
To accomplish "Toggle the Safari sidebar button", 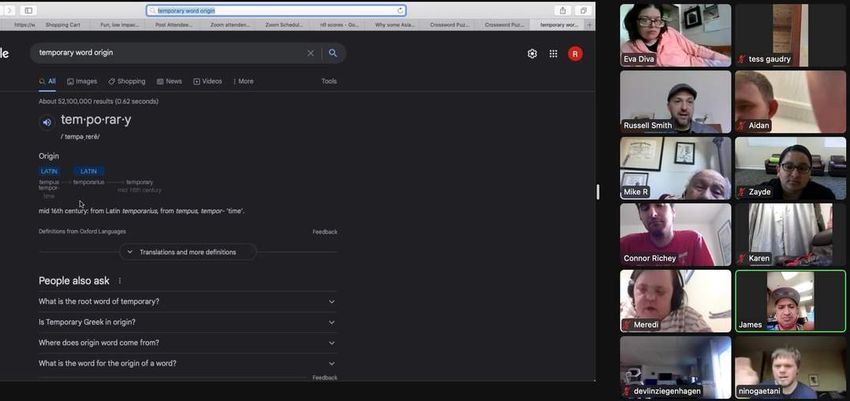I will pos(28,10).
